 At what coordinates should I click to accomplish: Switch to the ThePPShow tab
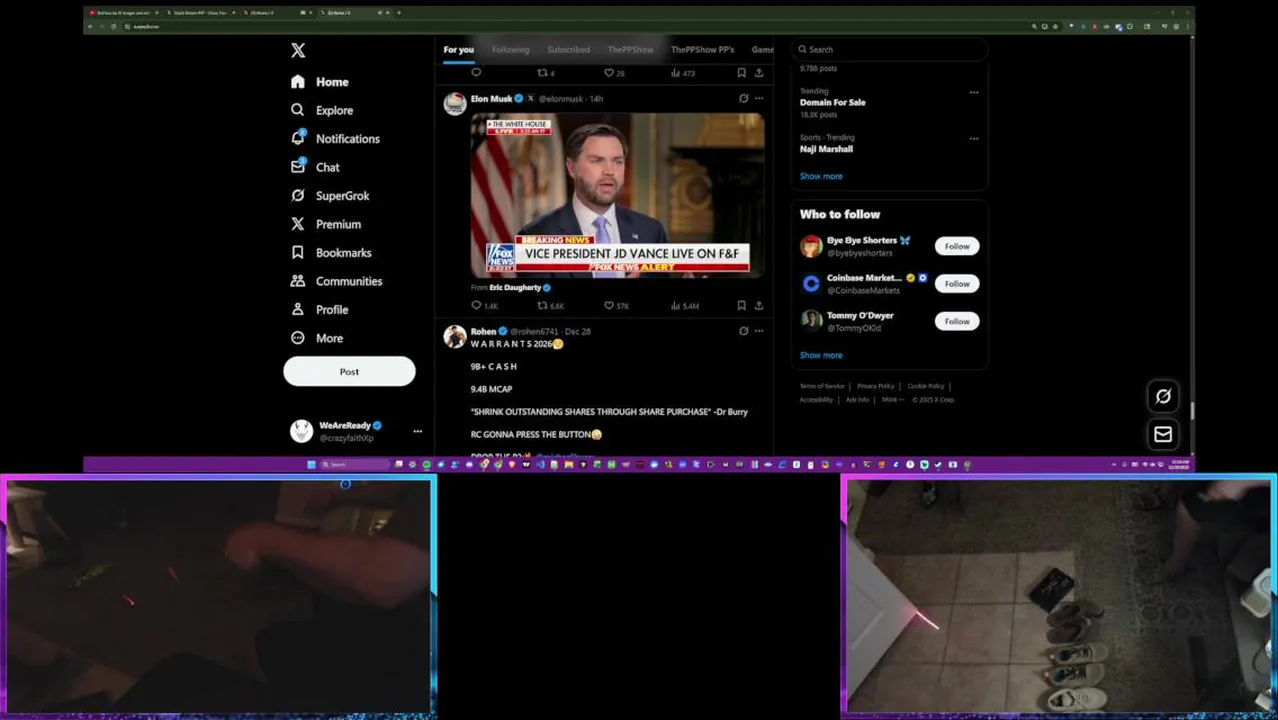[630, 50]
